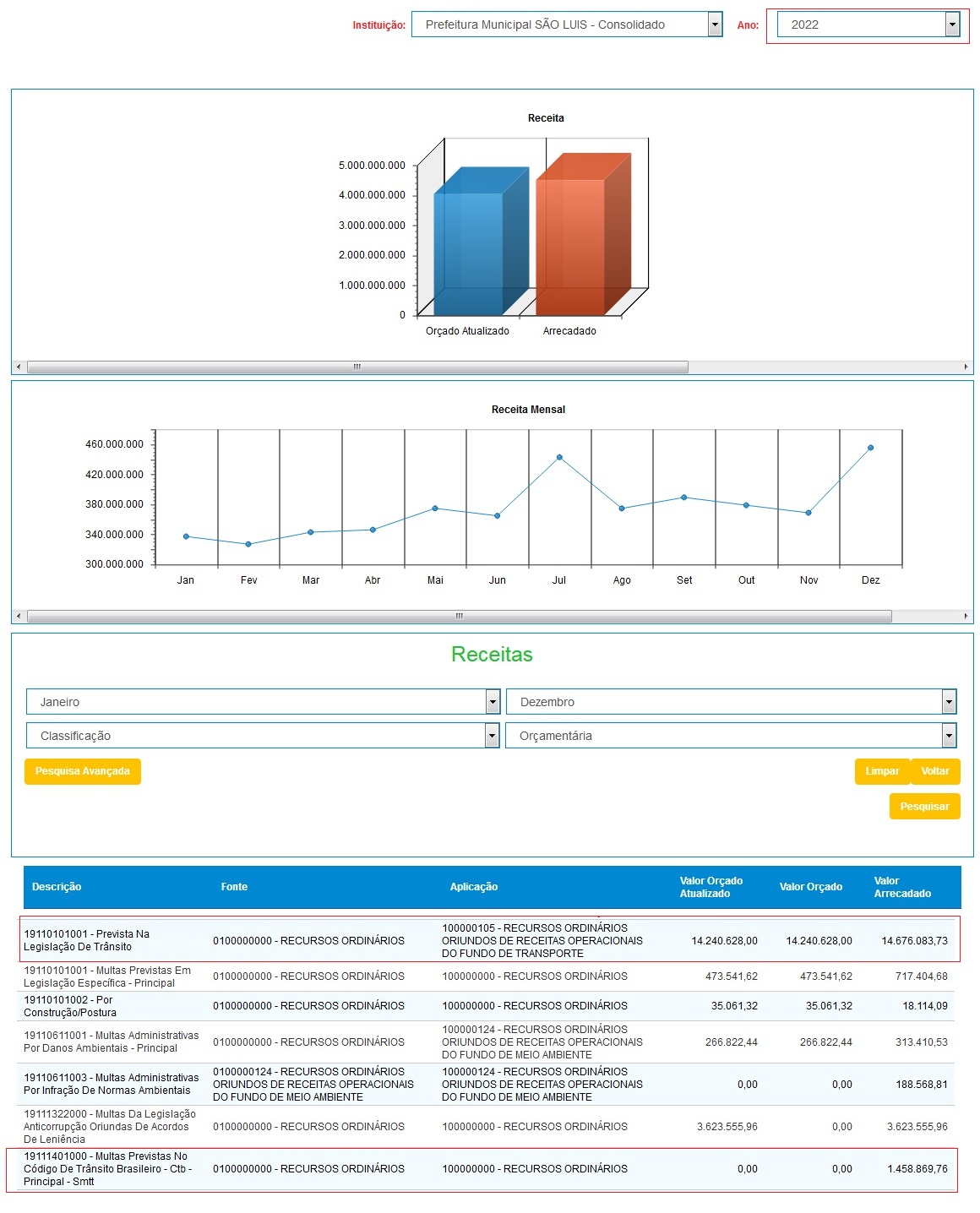
Task: Click the orange Arrecadado bar
Action: click(x=570, y=247)
